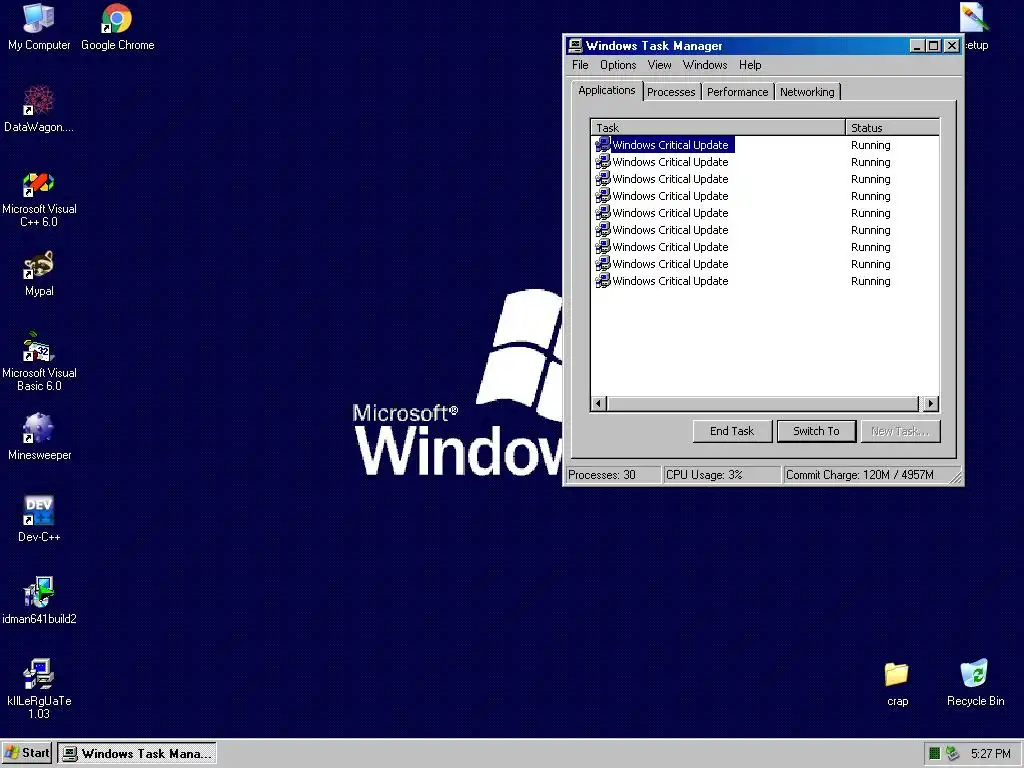Click the horizontal scrollbar track in task list

pos(762,404)
